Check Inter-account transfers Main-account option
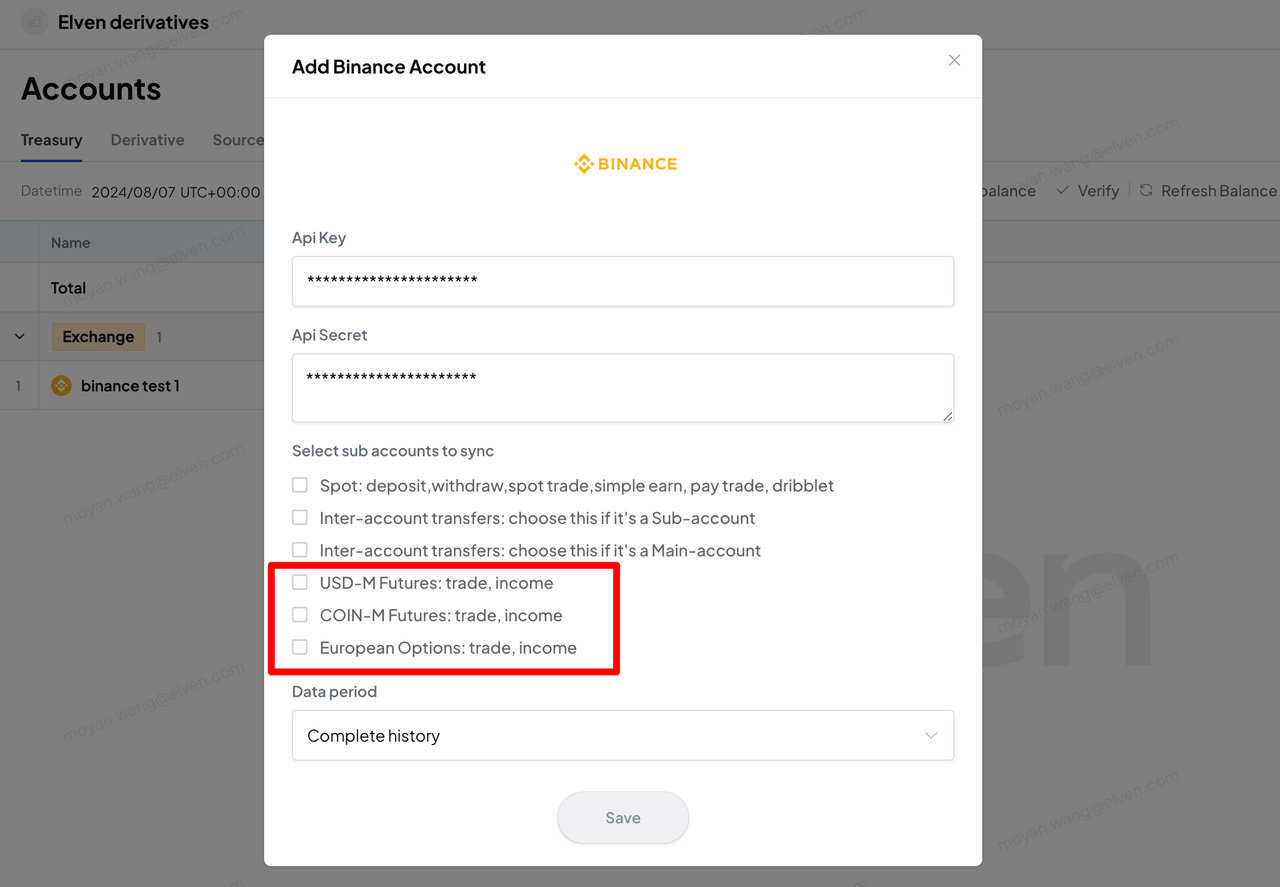The width and height of the screenshot is (1280, 887). coord(300,550)
